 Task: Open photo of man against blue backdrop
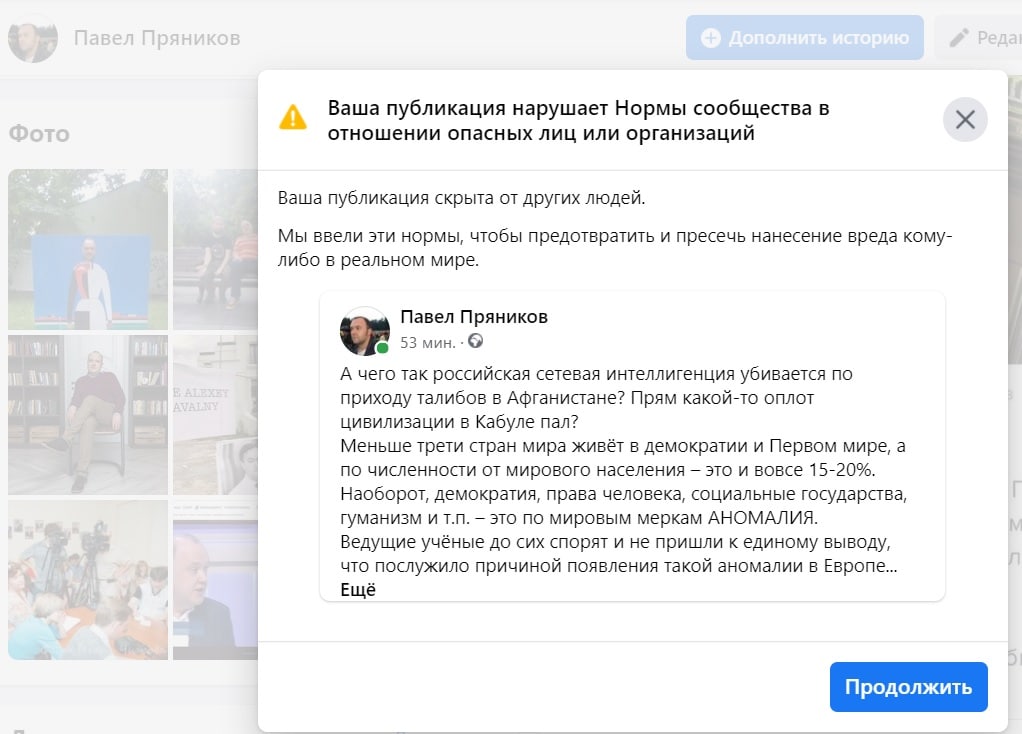[88, 250]
